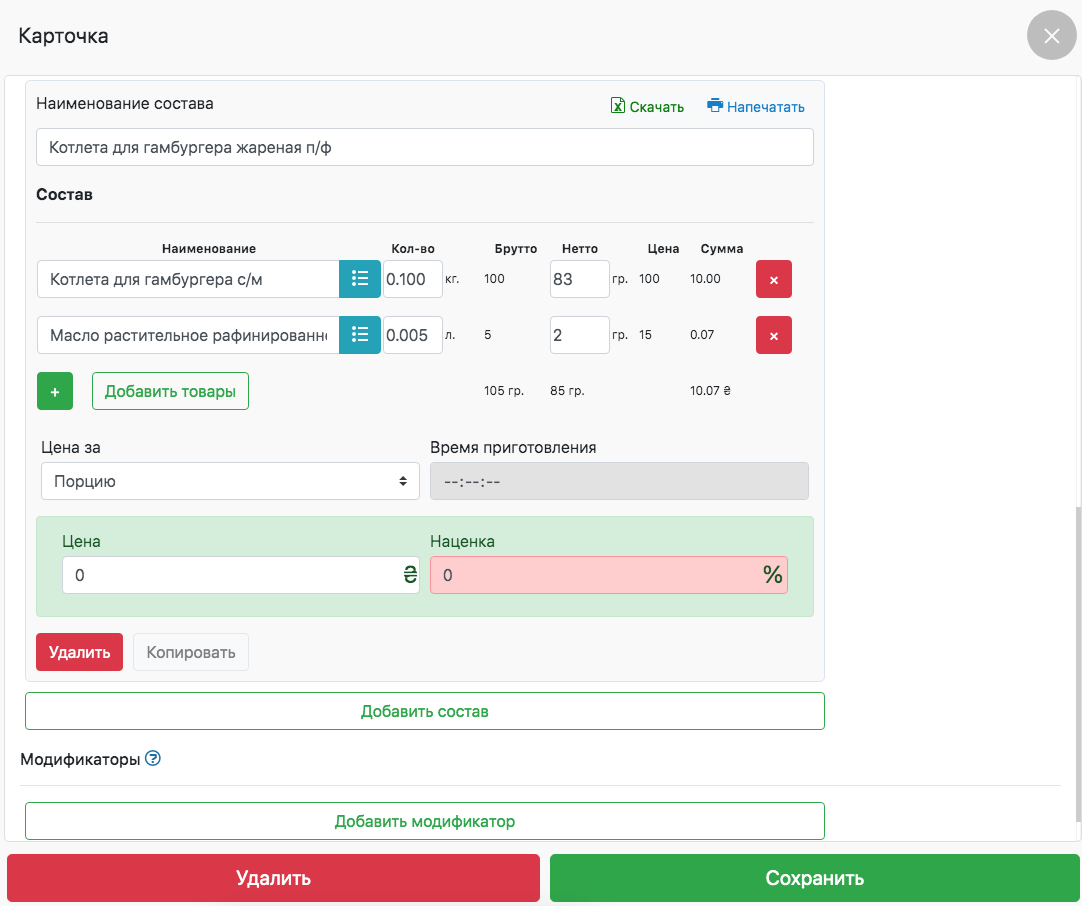
Task: Click the Время приготовления time field
Action: (x=618, y=481)
